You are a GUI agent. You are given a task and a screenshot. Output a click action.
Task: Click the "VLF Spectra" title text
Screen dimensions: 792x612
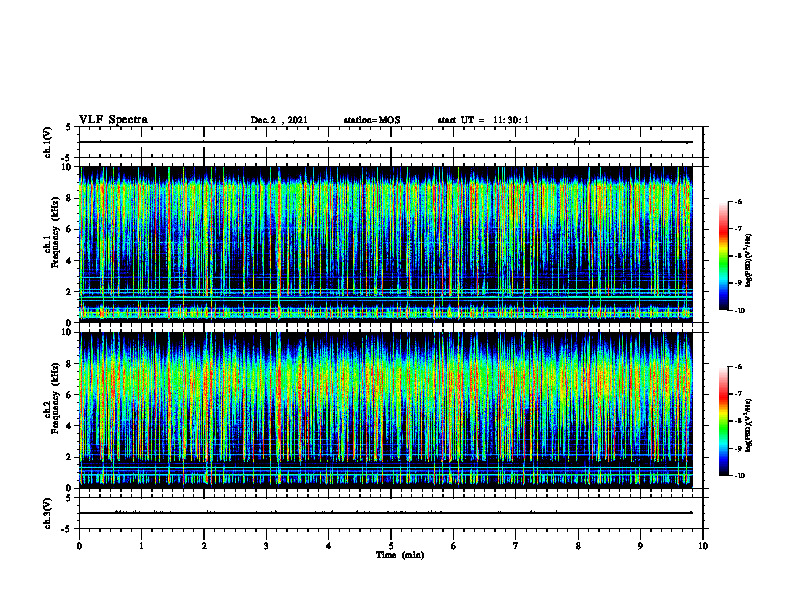pos(113,119)
